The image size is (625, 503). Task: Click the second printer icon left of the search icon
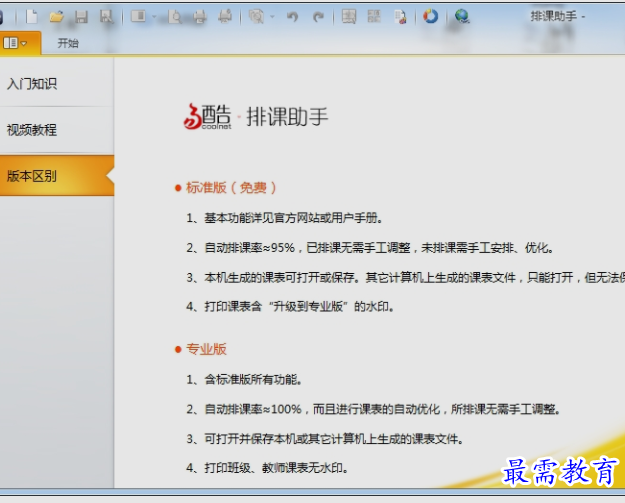click(x=225, y=17)
